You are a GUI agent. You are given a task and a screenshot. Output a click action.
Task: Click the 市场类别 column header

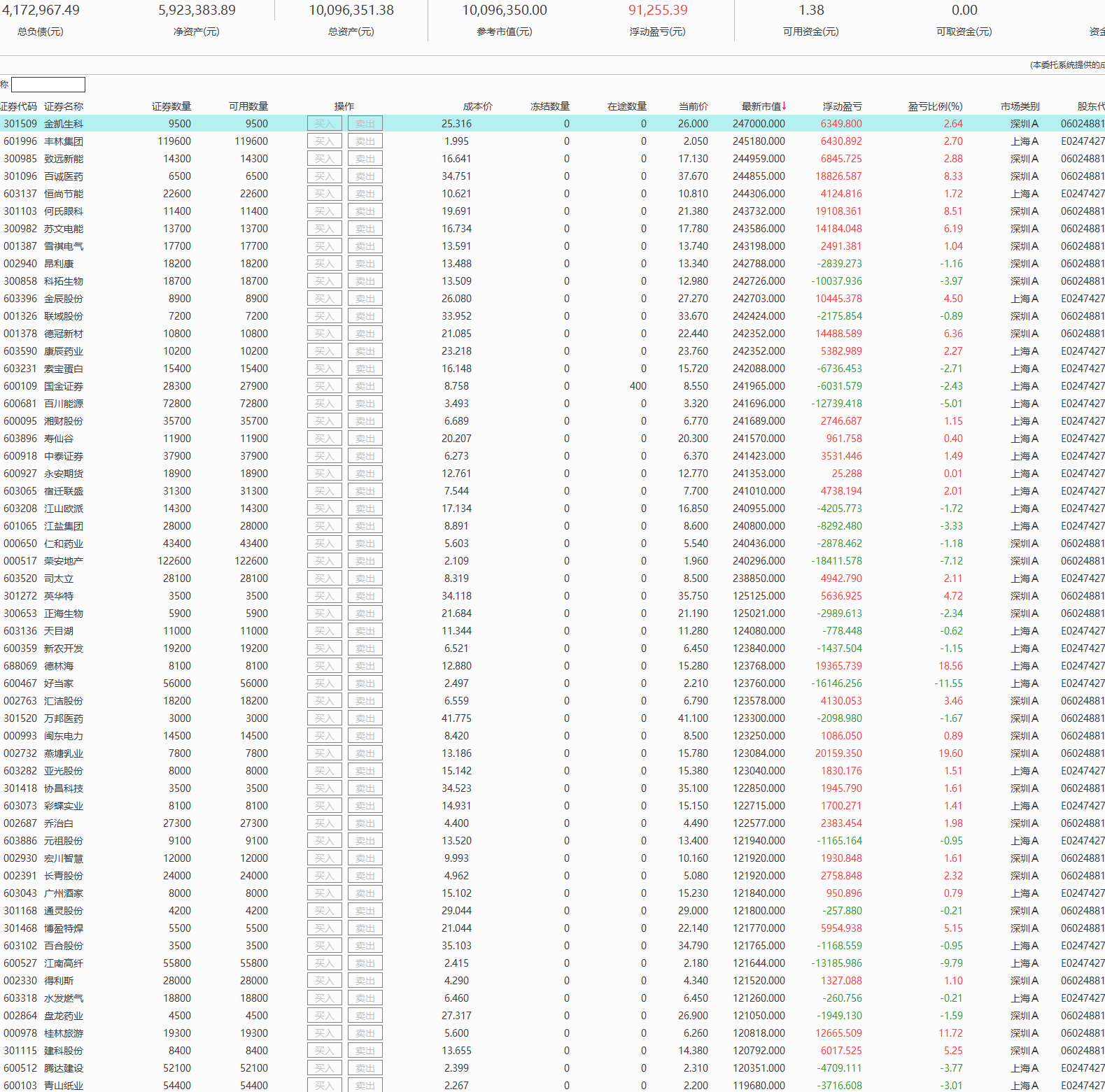tap(1020, 106)
